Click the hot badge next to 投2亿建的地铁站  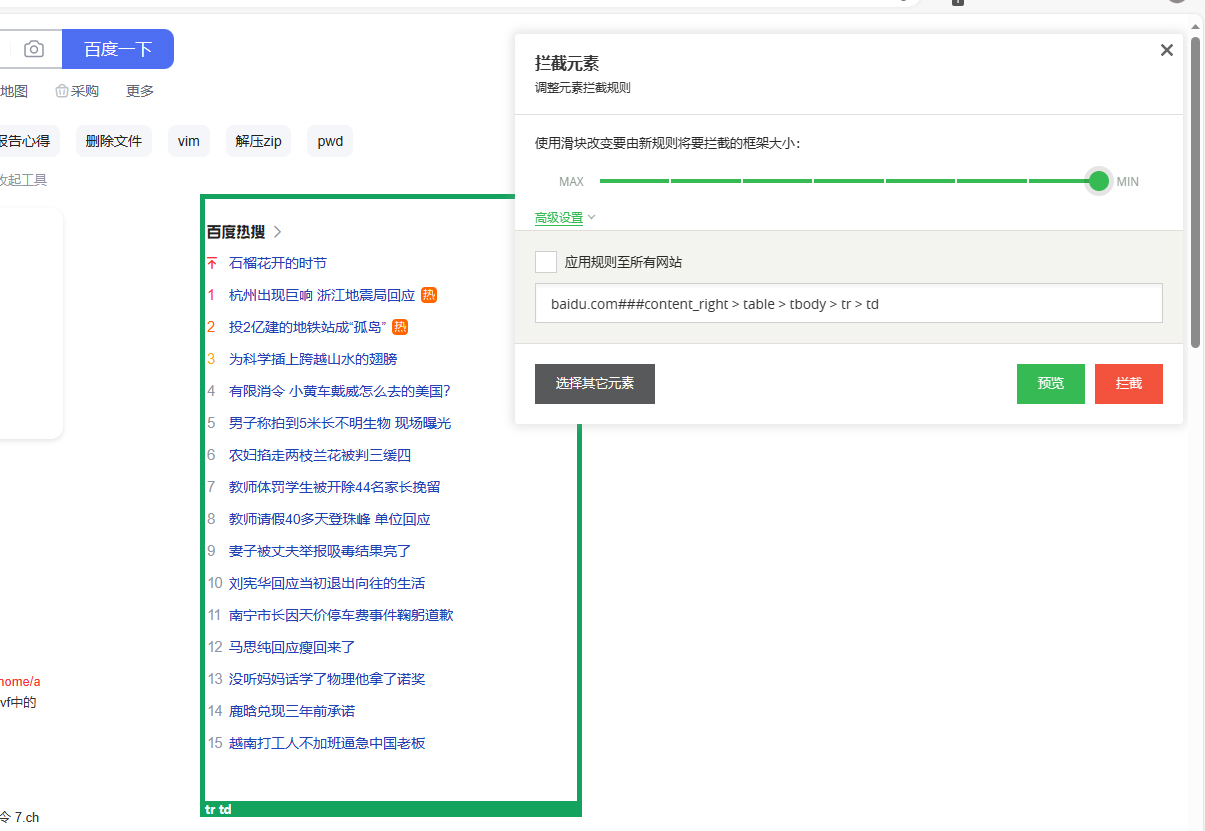[x=400, y=327]
